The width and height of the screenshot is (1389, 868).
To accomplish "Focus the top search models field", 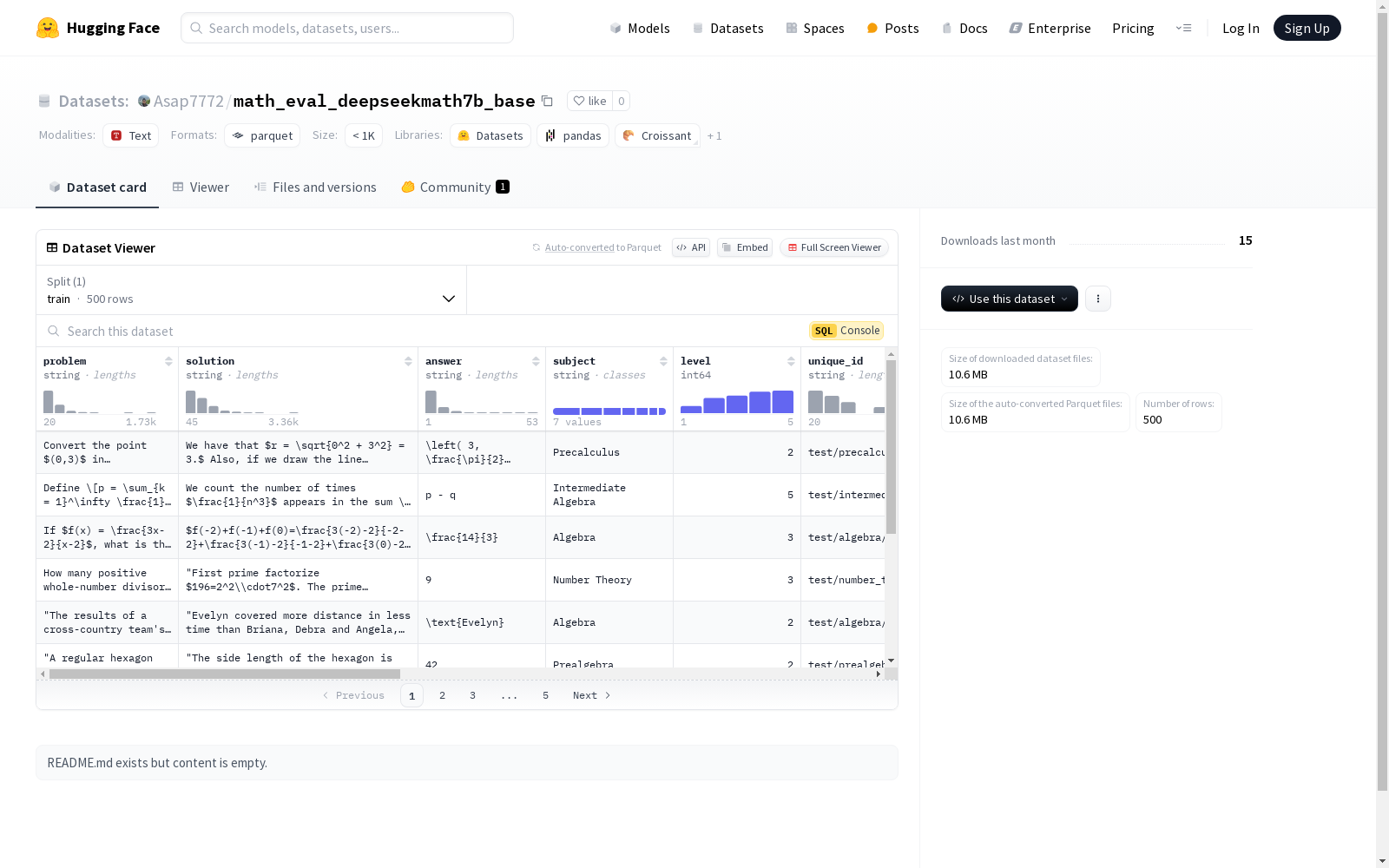I will point(347,28).
